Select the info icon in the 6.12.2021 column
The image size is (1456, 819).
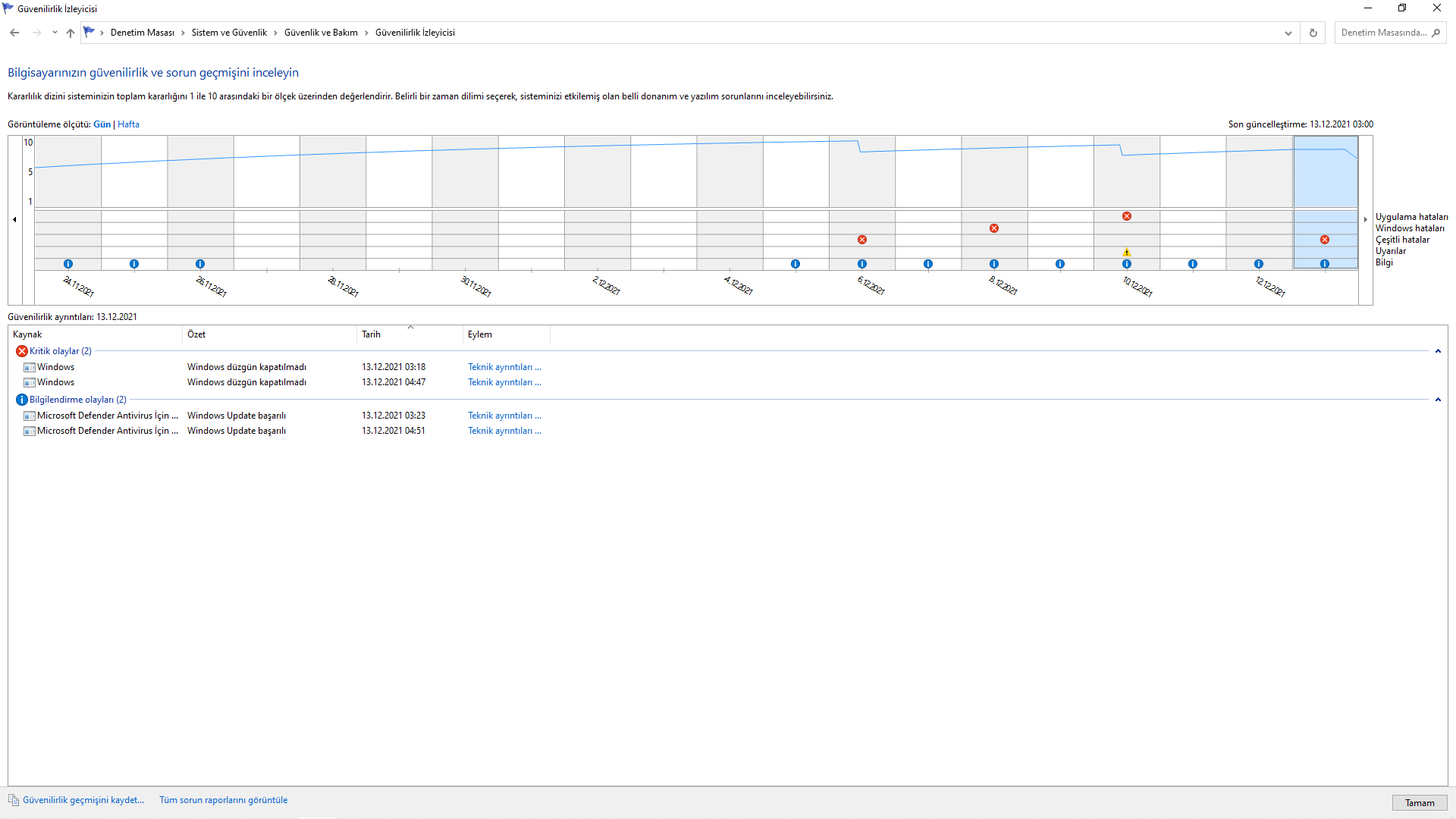(862, 264)
